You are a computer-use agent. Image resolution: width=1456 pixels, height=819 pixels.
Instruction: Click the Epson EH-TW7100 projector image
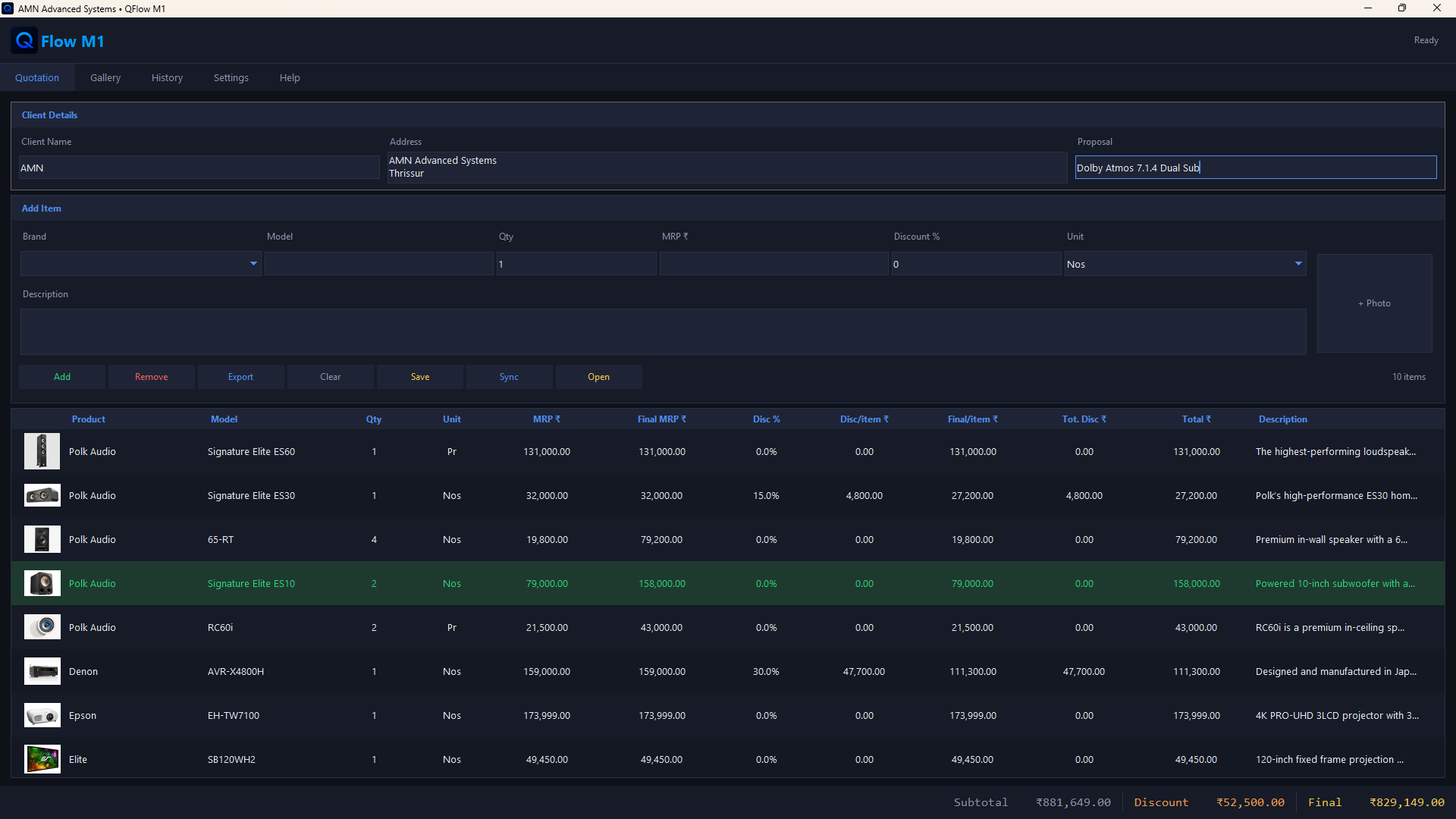[x=42, y=715]
